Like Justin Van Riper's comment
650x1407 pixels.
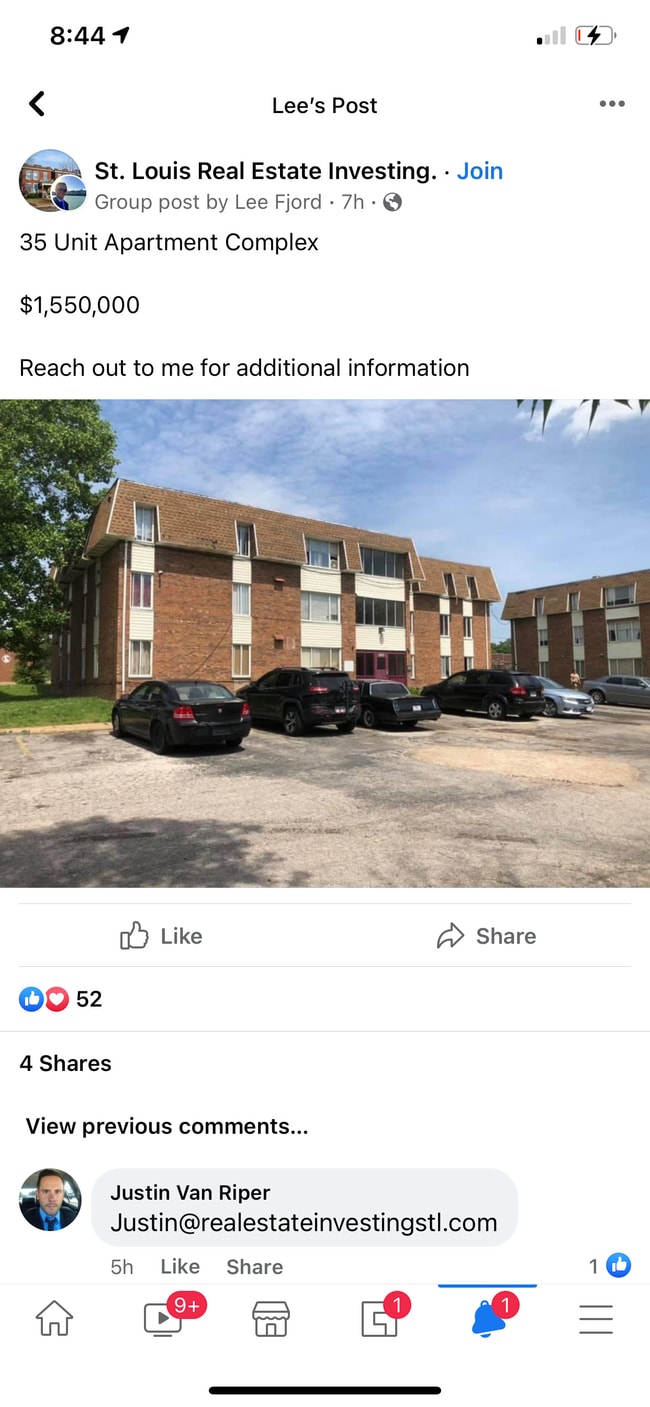click(180, 1266)
